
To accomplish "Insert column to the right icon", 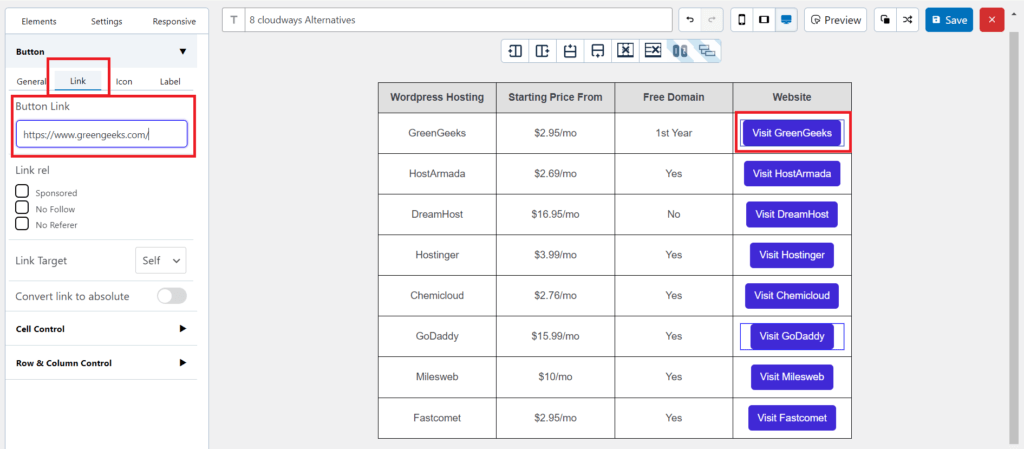I will 542,50.
